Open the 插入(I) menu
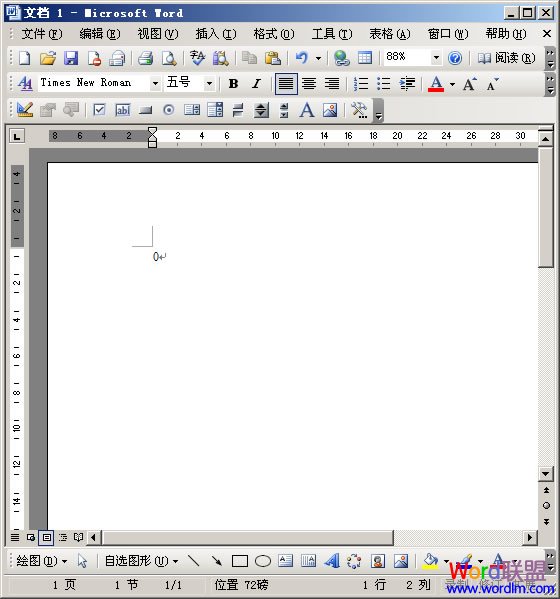The width and height of the screenshot is (560, 599). pos(216,34)
